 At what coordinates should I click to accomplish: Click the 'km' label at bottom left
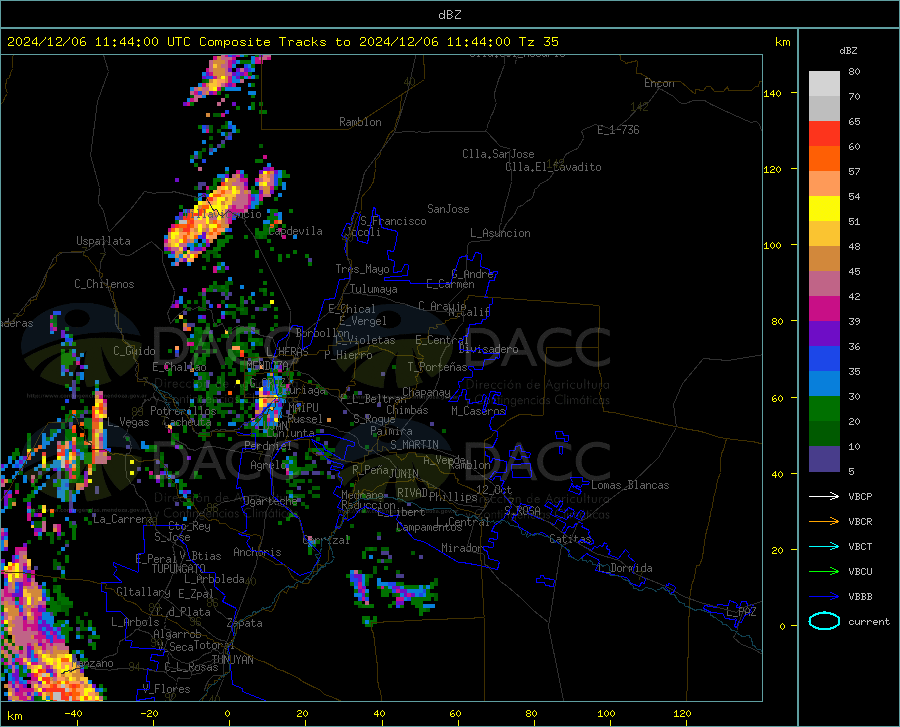tap(14, 716)
